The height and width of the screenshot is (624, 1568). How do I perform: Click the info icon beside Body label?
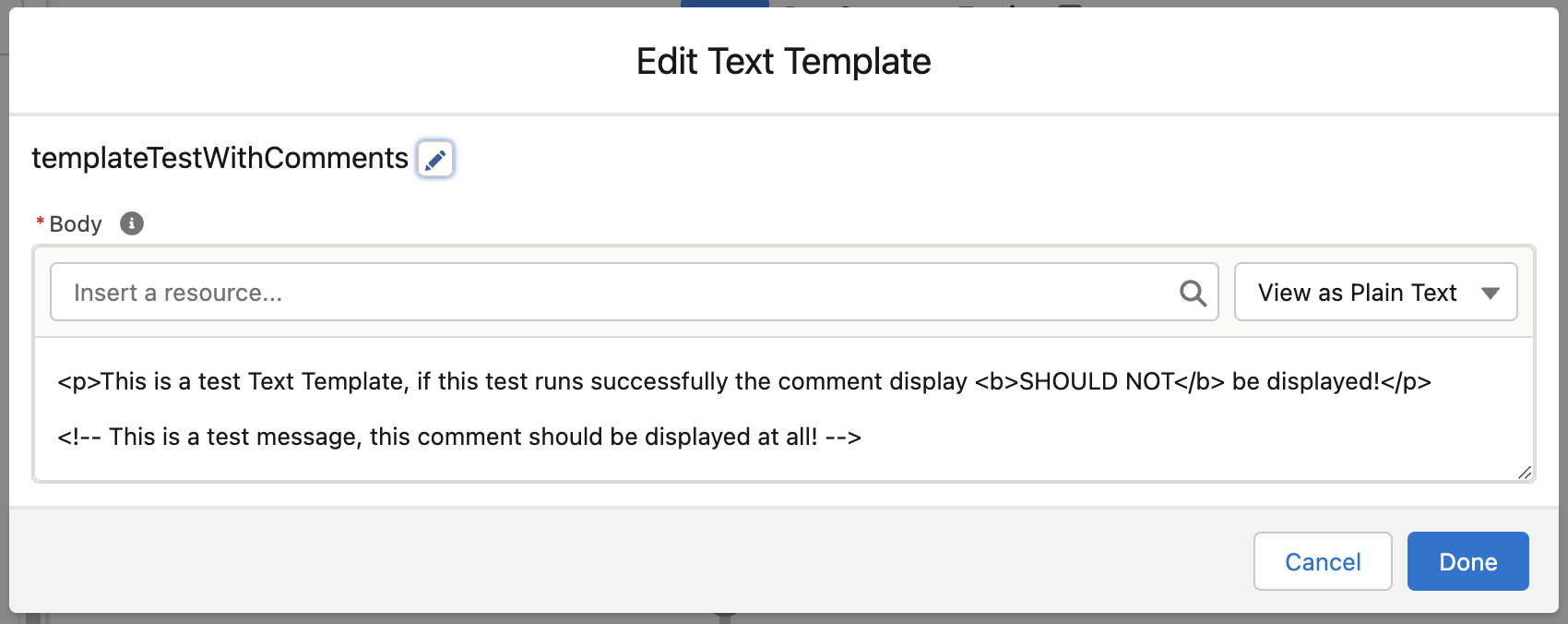(132, 223)
